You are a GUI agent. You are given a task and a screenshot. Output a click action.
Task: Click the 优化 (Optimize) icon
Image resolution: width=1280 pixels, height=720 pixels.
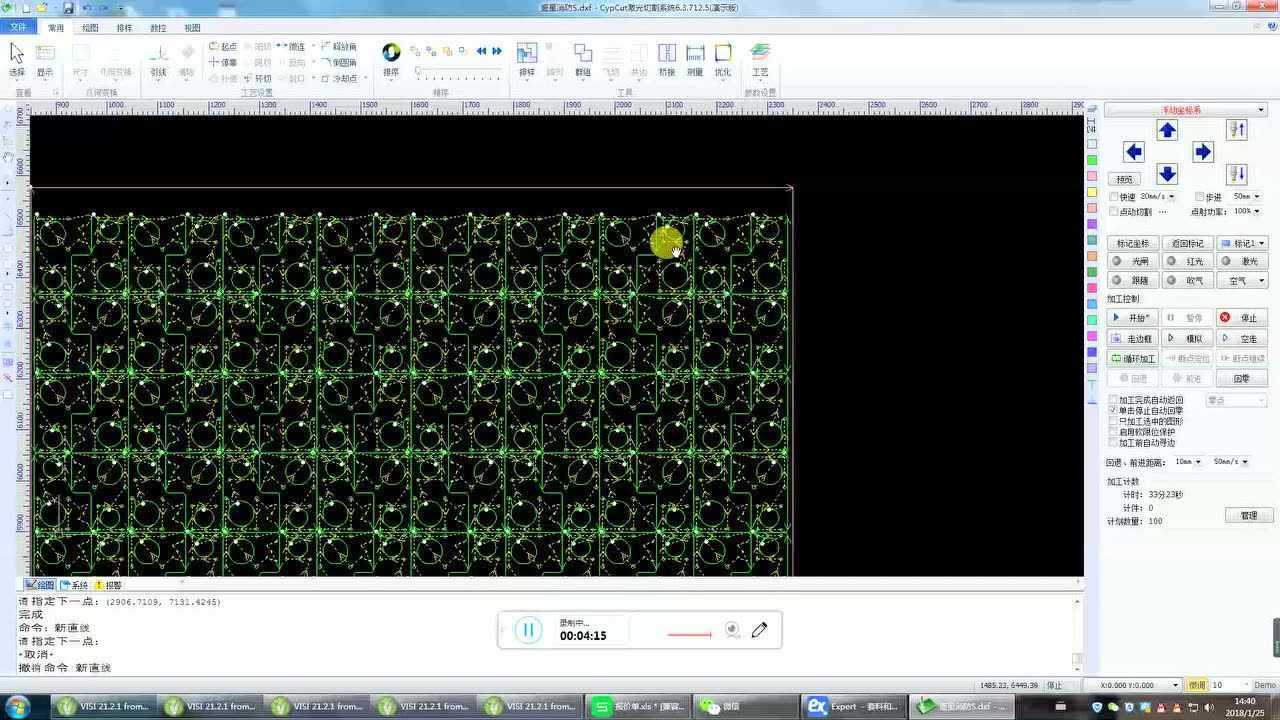[723, 59]
